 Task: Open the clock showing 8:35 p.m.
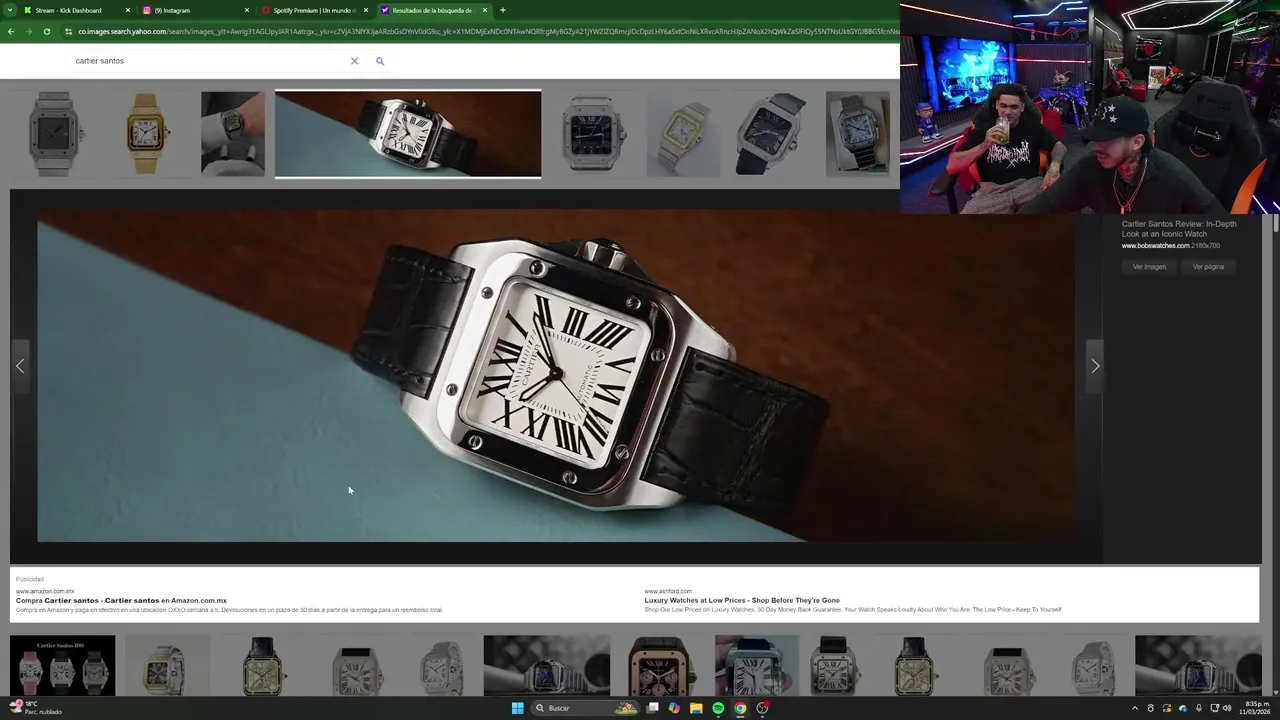(x=1255, y=708)
